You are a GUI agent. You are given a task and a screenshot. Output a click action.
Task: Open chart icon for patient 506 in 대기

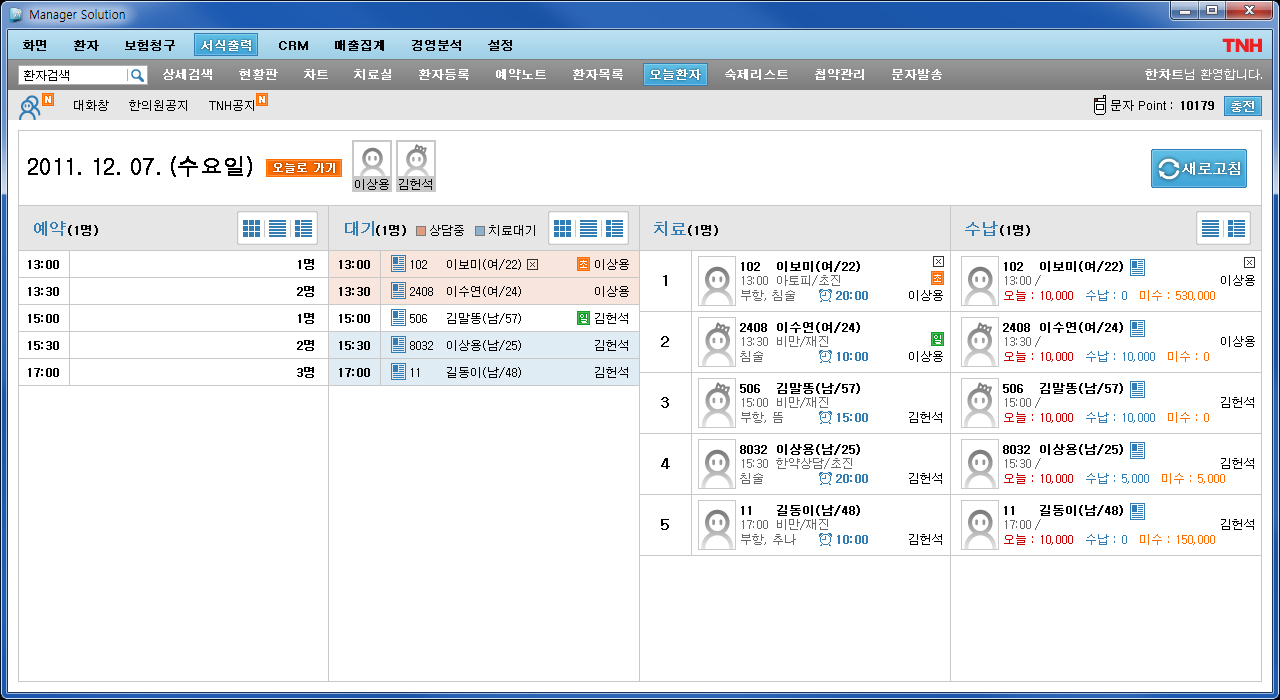tap(398, 318)
